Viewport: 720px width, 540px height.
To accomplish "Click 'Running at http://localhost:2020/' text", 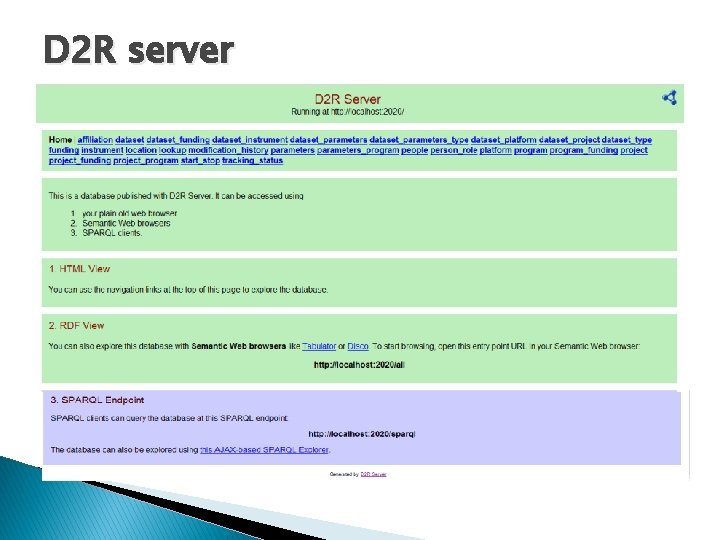I will 348,112.
